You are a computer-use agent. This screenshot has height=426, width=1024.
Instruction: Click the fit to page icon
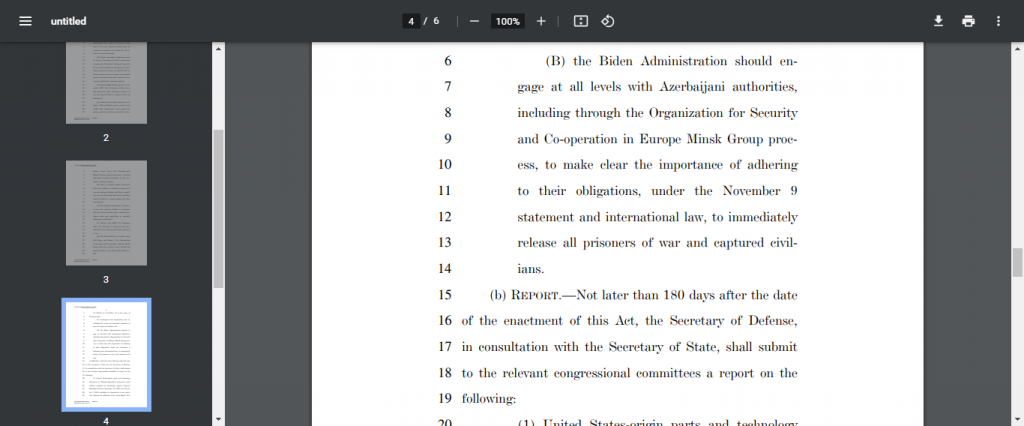pyautogui.click(x=580, y=21)
